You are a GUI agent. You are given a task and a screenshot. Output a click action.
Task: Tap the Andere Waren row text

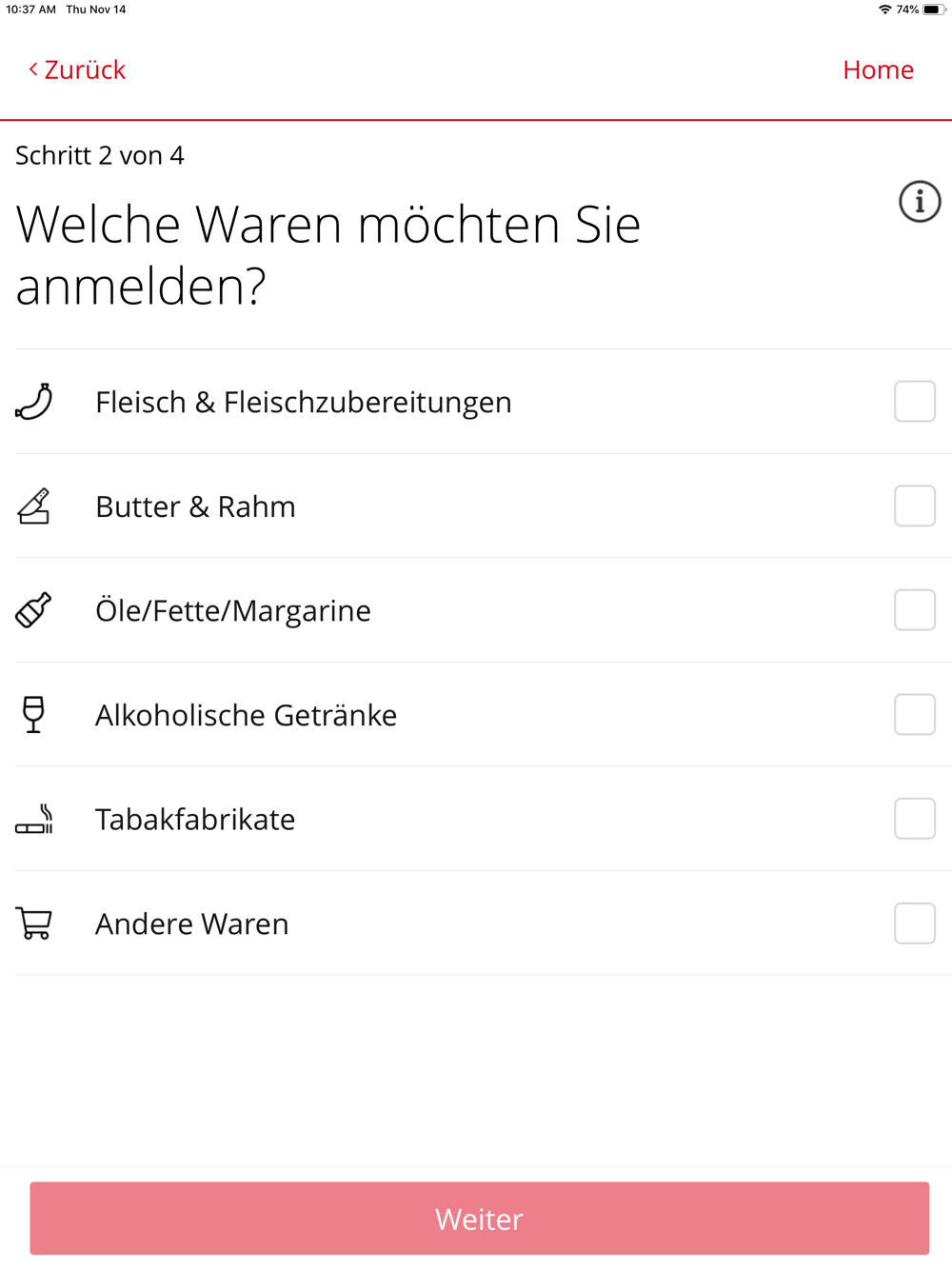(191, 923)
